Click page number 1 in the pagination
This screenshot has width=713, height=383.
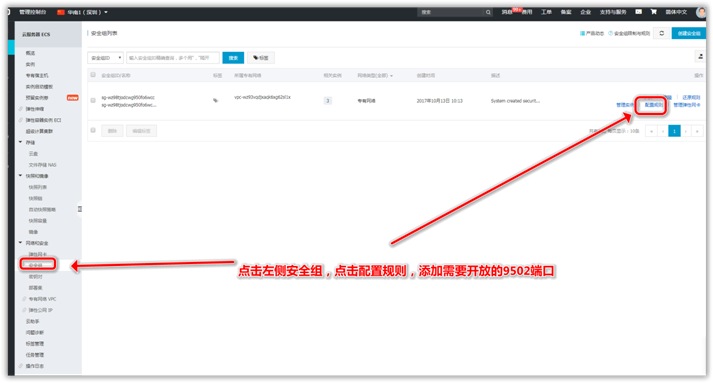pos(674,131)
